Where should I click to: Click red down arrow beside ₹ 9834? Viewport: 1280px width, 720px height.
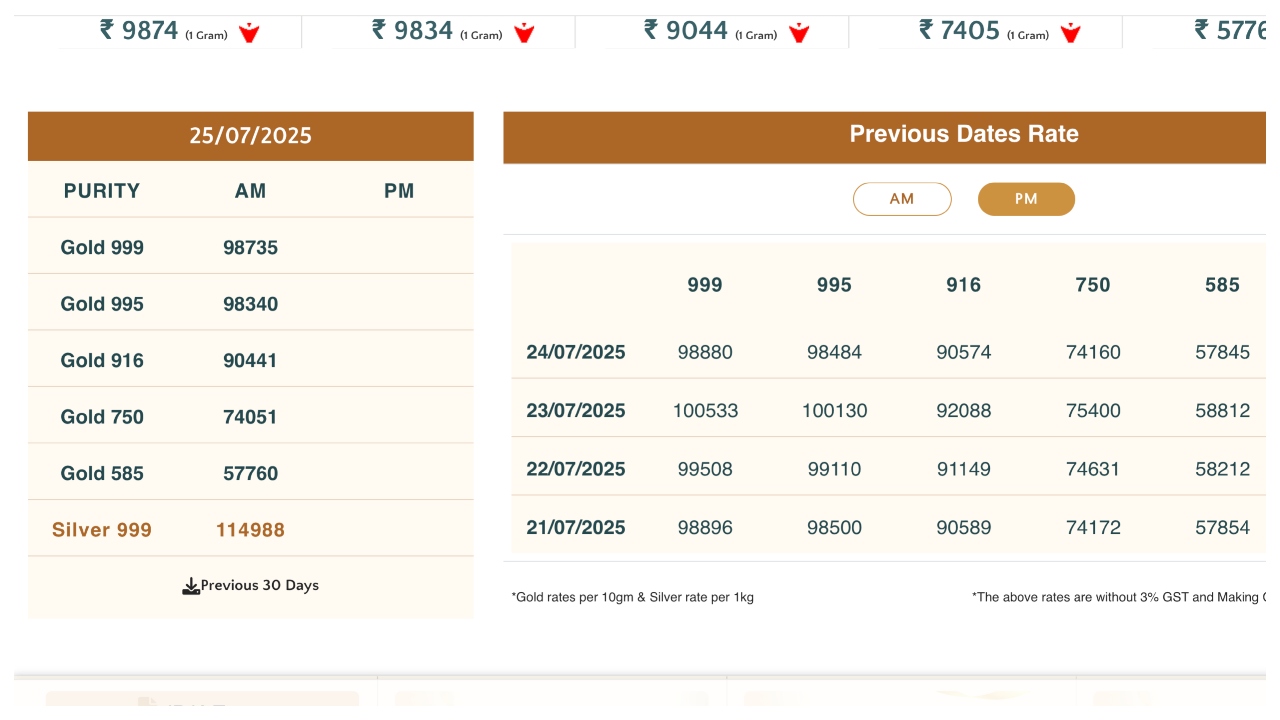[x=524, y=33]
